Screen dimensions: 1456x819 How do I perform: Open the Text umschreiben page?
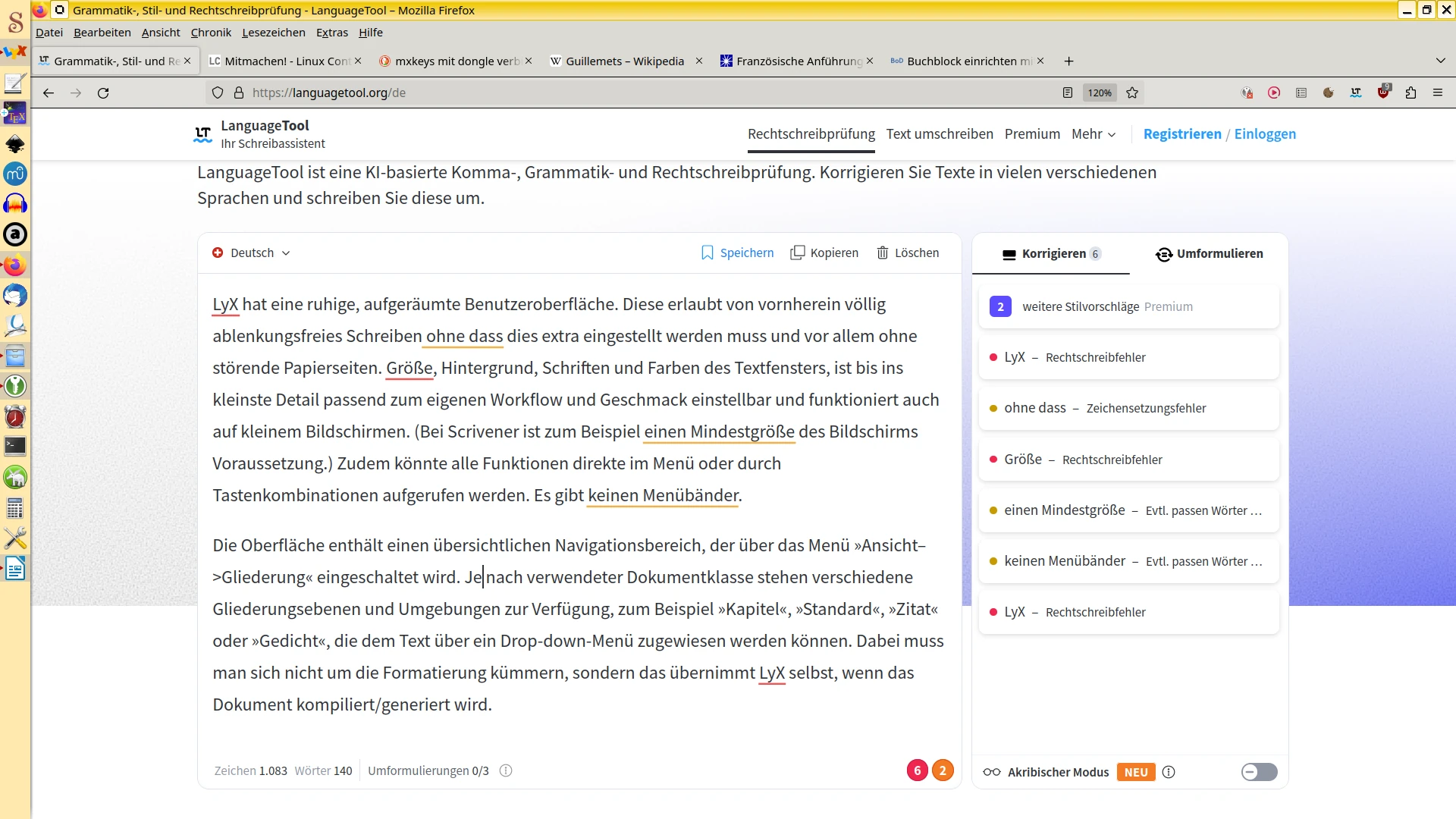[940, 134]
